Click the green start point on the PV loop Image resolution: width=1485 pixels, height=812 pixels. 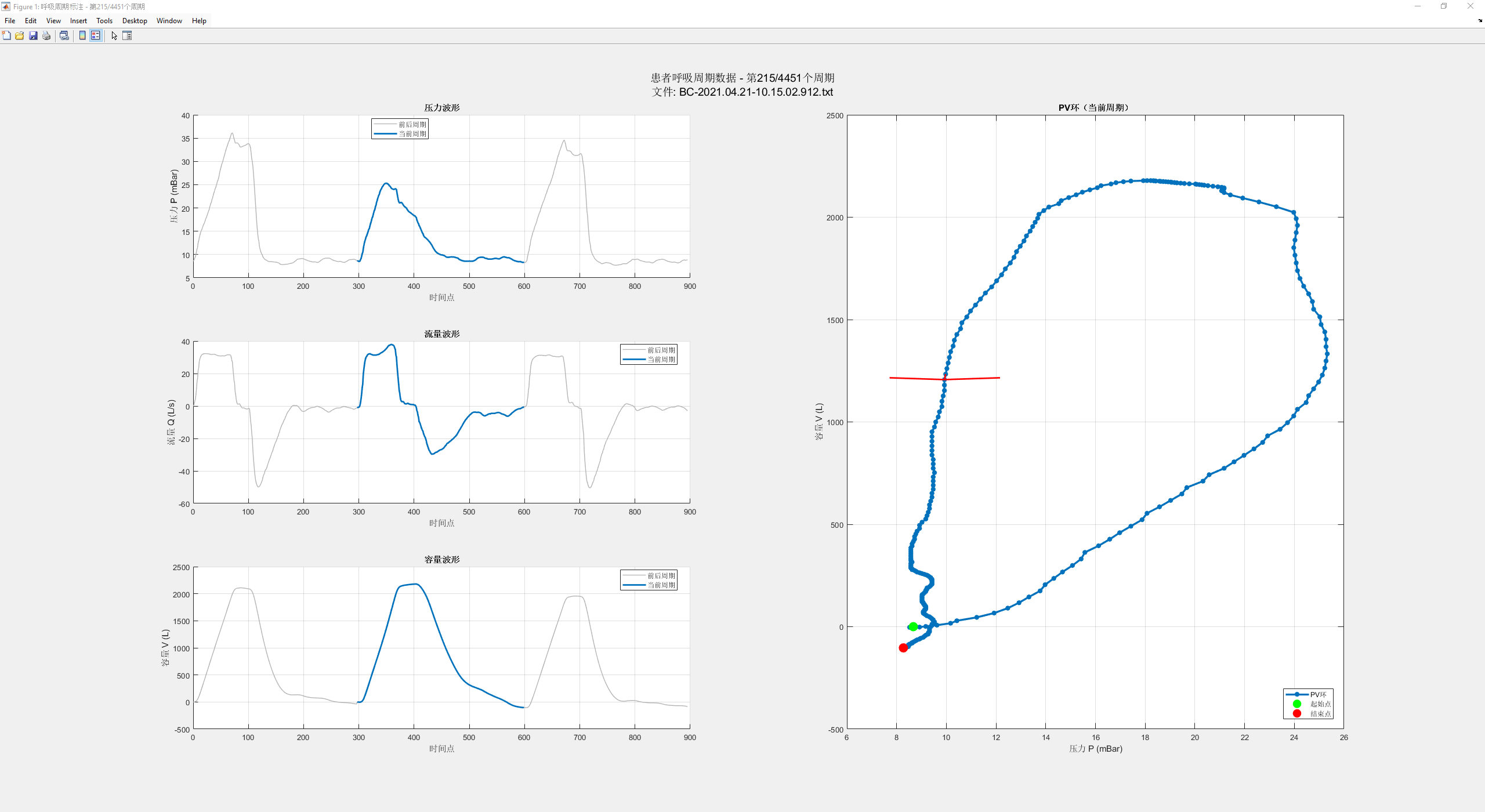coord(913,626)
